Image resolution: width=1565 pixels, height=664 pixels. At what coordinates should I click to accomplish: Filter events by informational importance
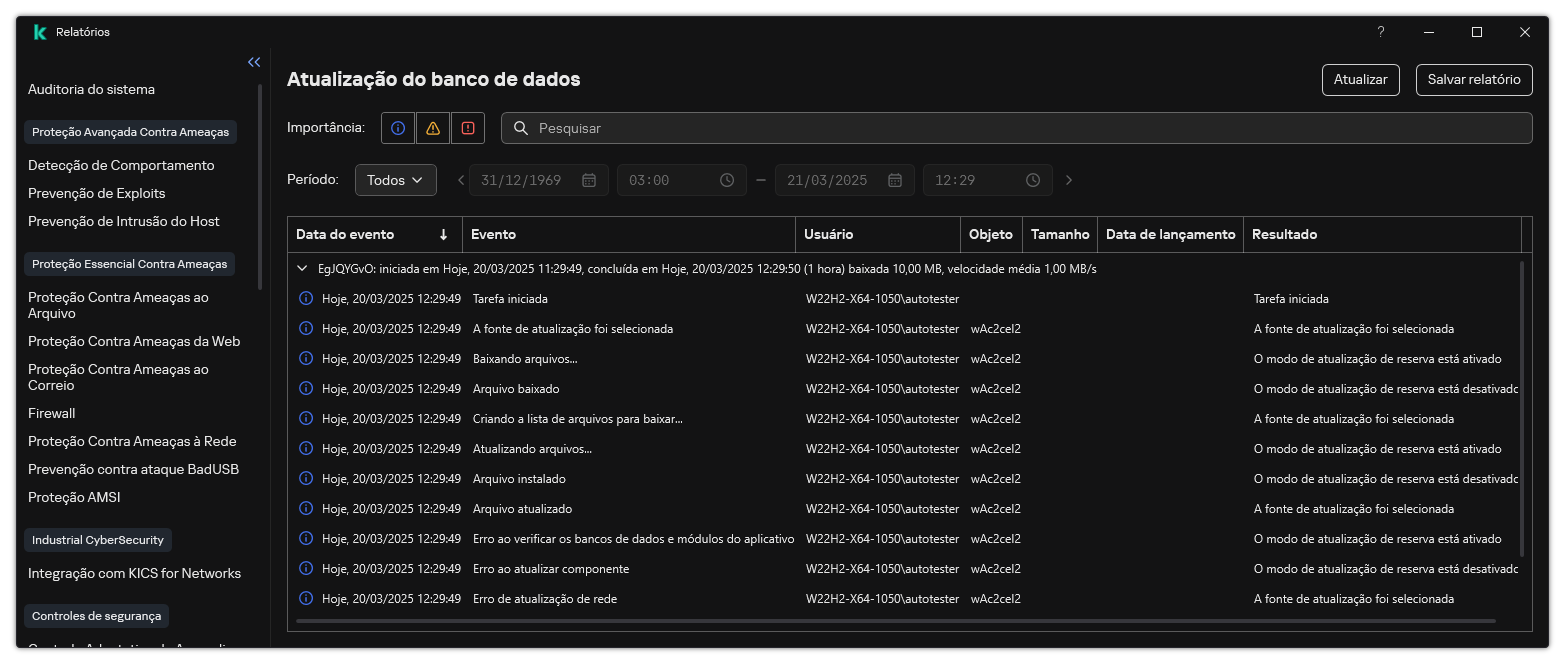(x=398, y=128)
